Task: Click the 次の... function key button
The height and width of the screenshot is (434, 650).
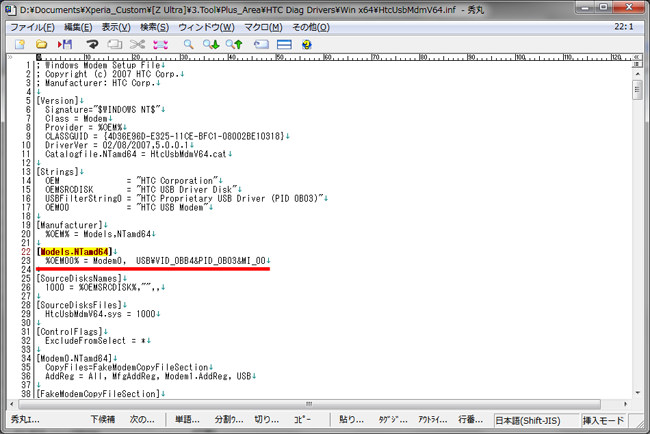Action: [x=142, y=419]
